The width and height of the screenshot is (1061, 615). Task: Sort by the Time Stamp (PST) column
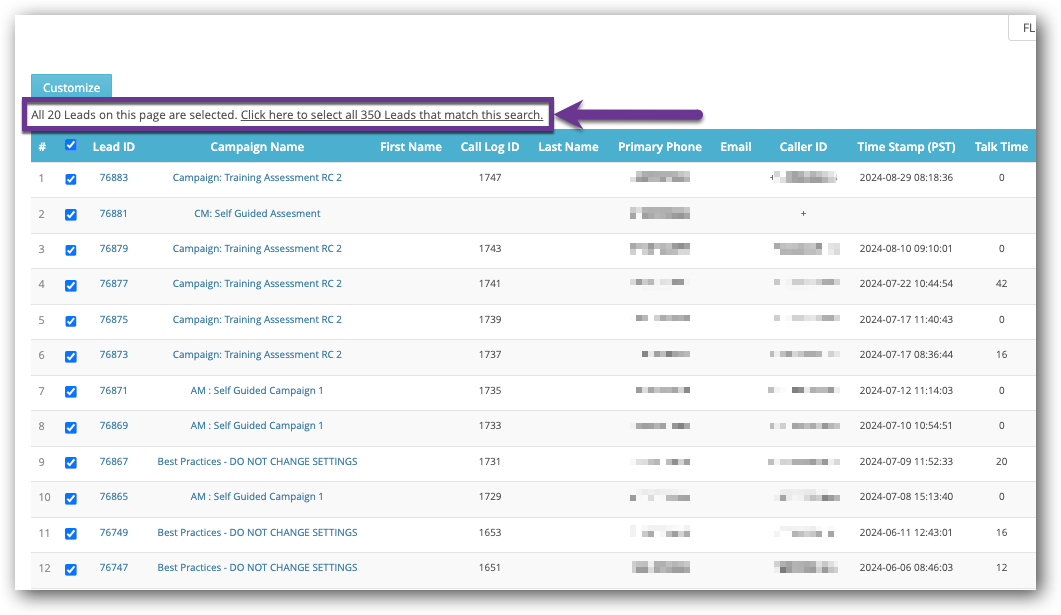pos(905,146)
